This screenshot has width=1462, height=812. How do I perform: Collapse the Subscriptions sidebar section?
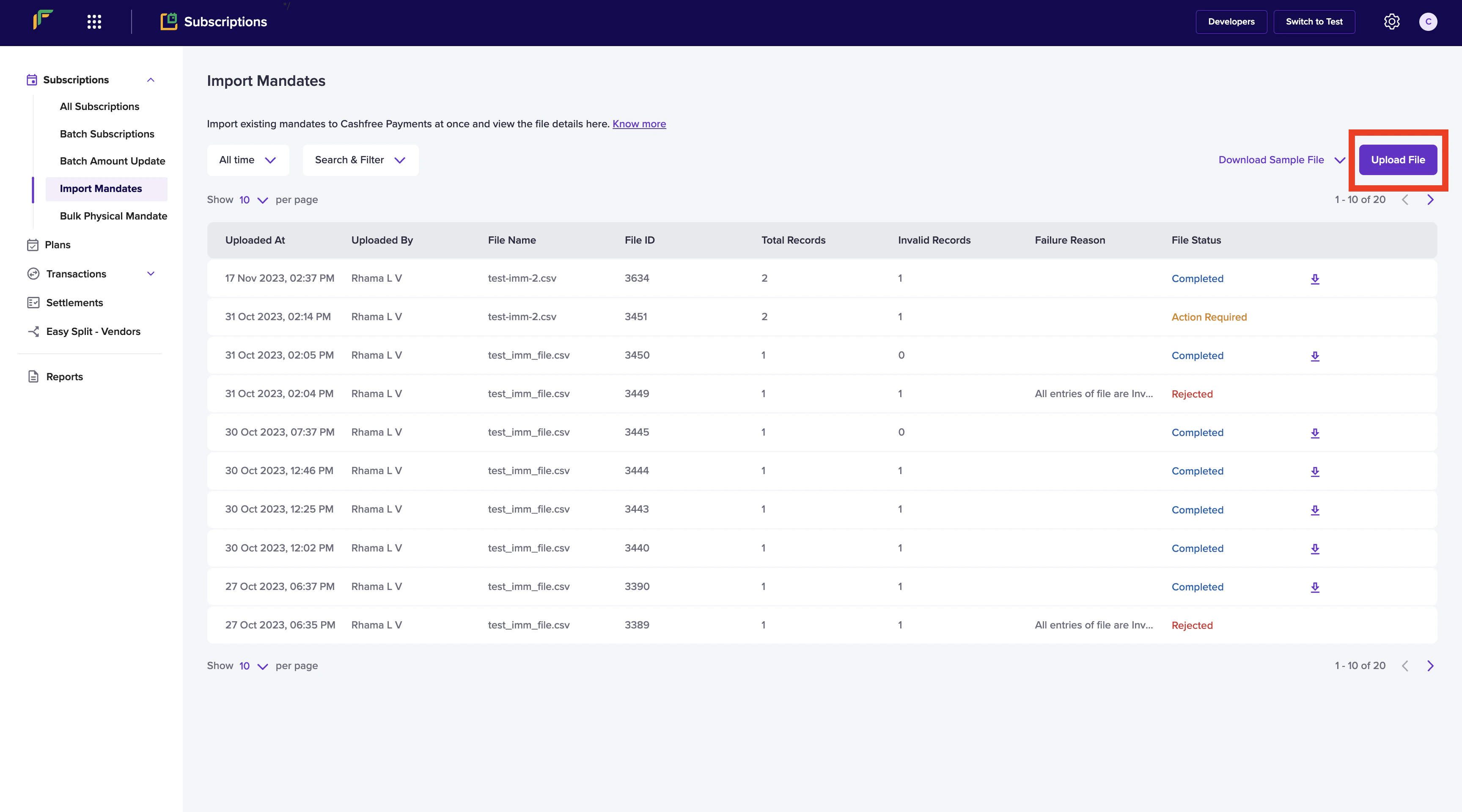pyautogui.click(x=151, y=80)
